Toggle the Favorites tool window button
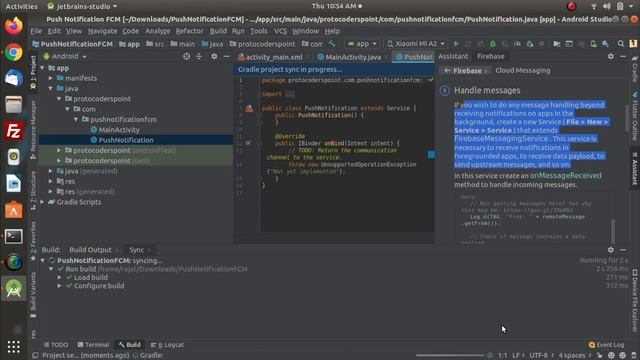Image resolution: width=640 pixels, height=360 pixels. coord(33,241)
